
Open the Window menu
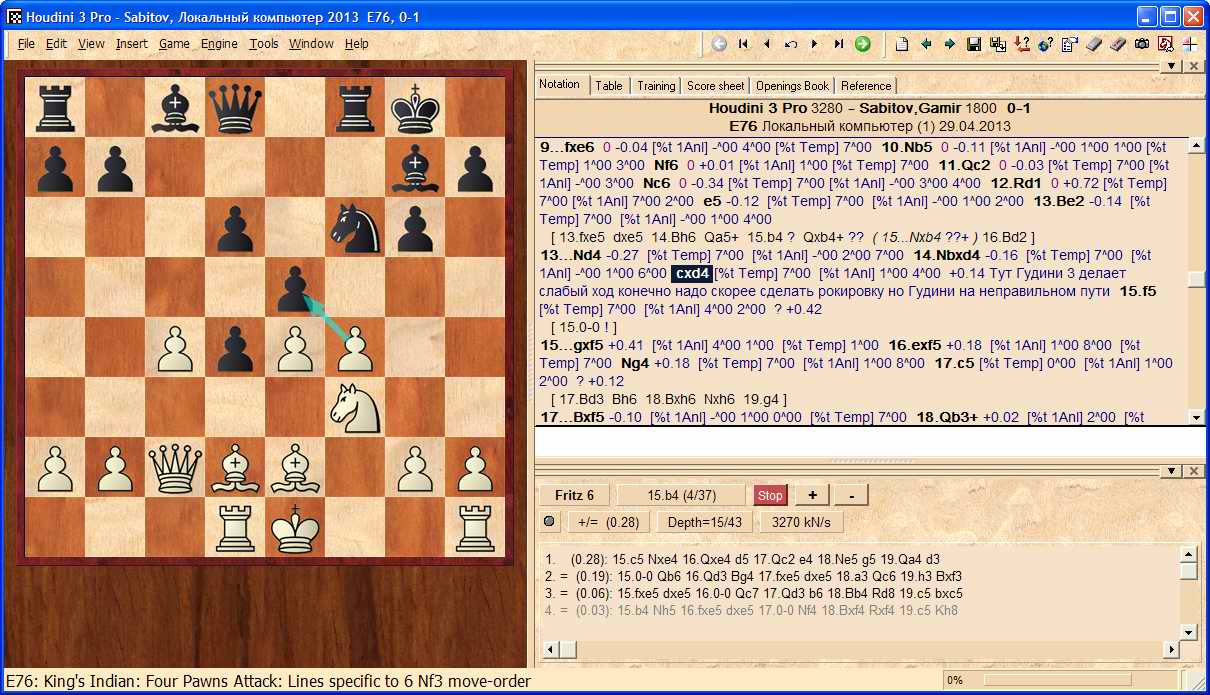pos(311,44)
